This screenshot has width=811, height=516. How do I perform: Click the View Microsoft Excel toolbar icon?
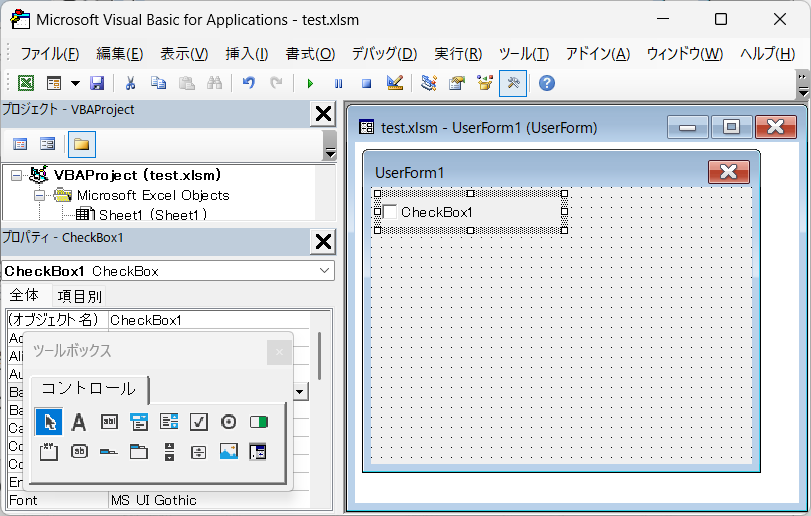(x=26, y=83)
